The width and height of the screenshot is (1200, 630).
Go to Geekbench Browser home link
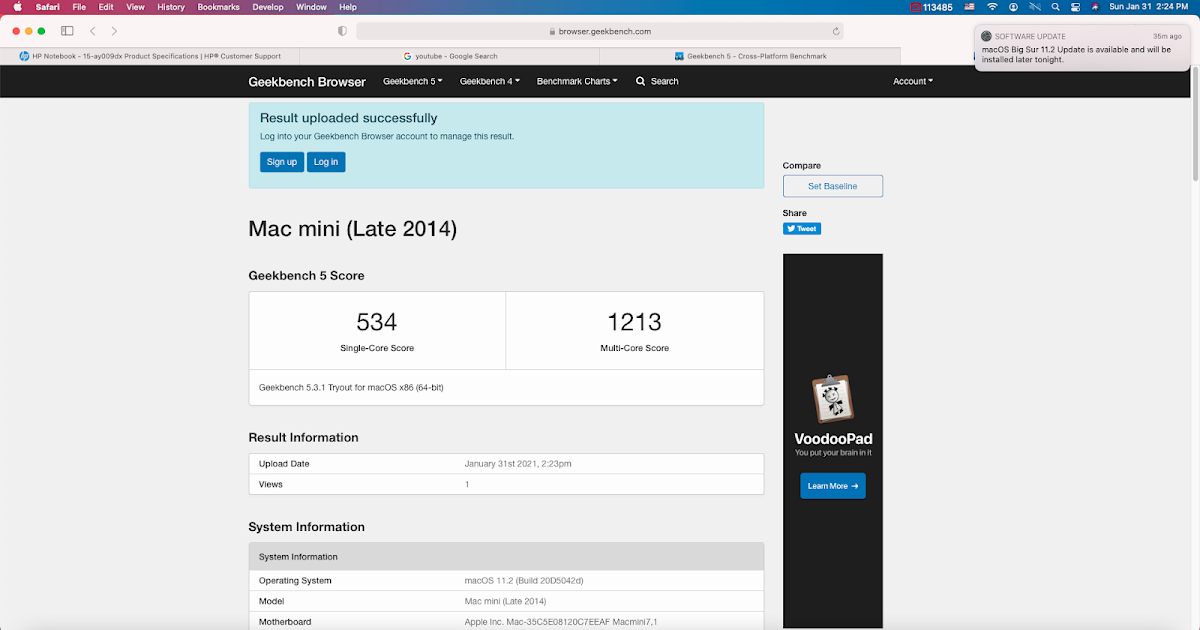[307, 81]
